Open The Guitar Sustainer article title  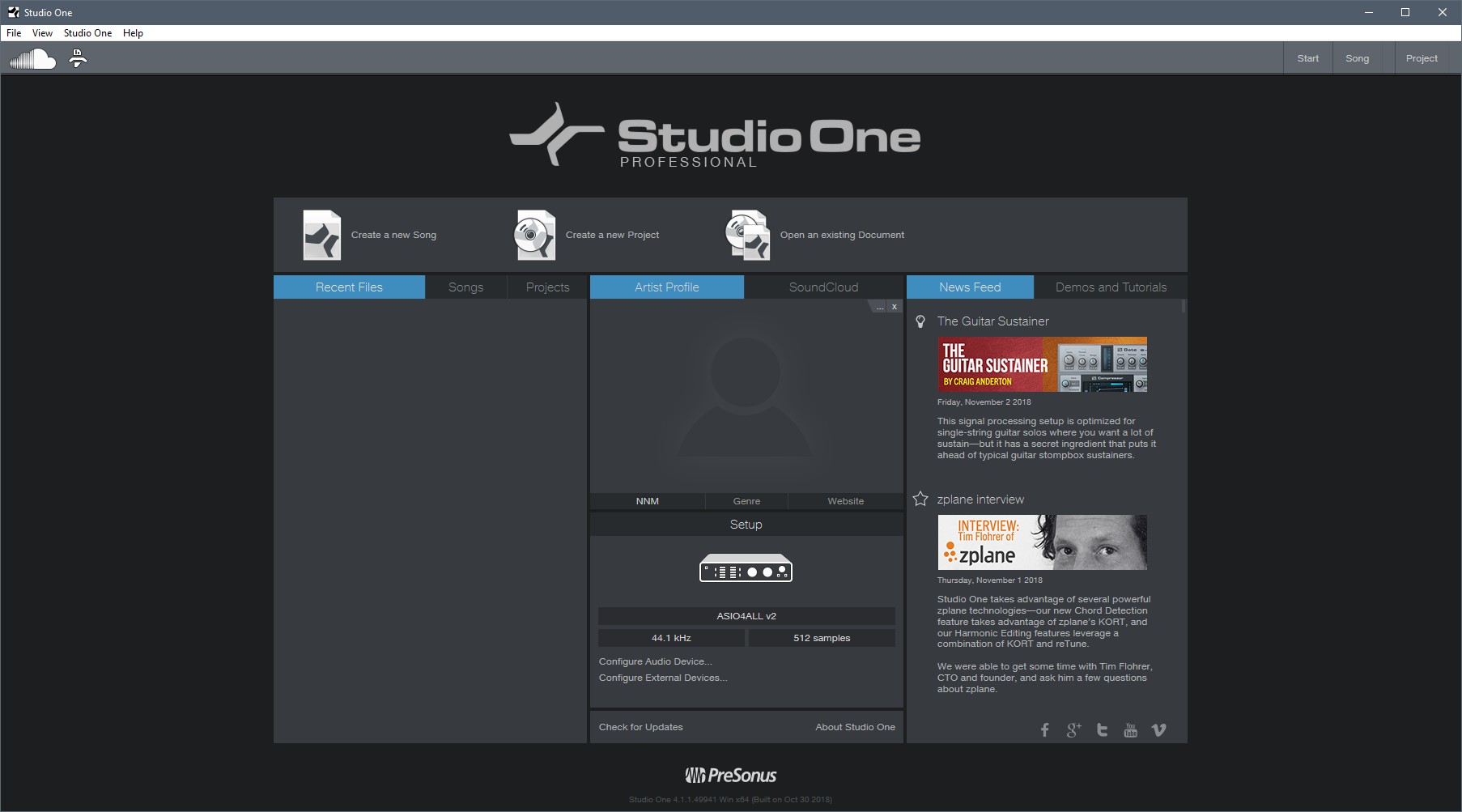pyautogui.click(x=992, y=321)
